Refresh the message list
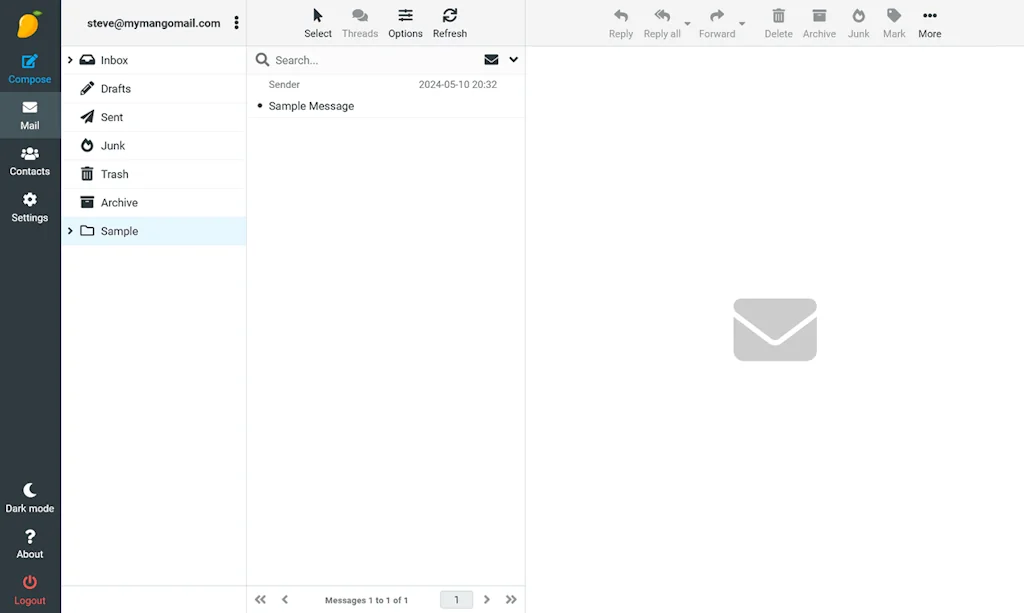This screenshot has width=1024, height=613. pos(449,22)
